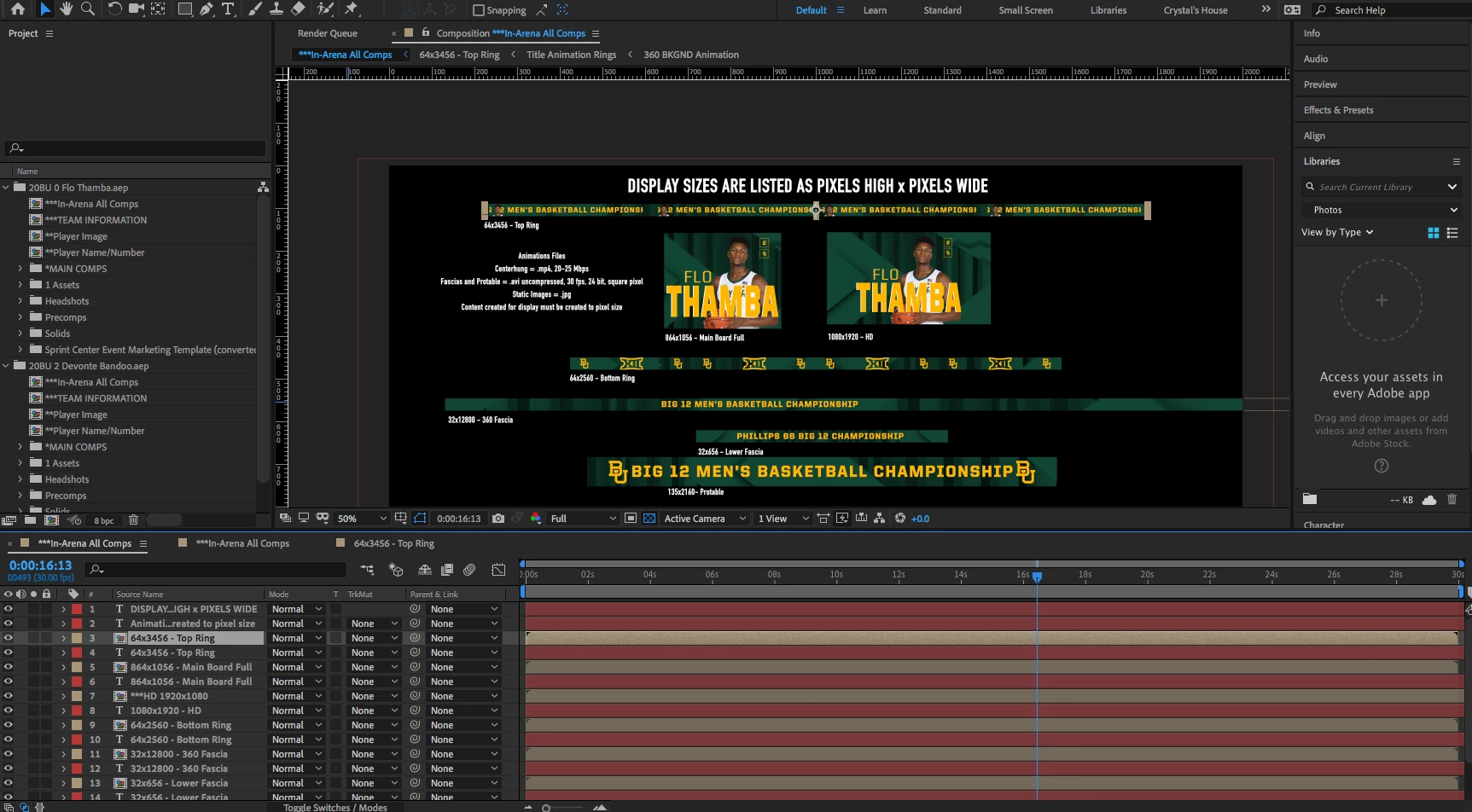Select the Roto Brush tool

(x=325, y=9)
